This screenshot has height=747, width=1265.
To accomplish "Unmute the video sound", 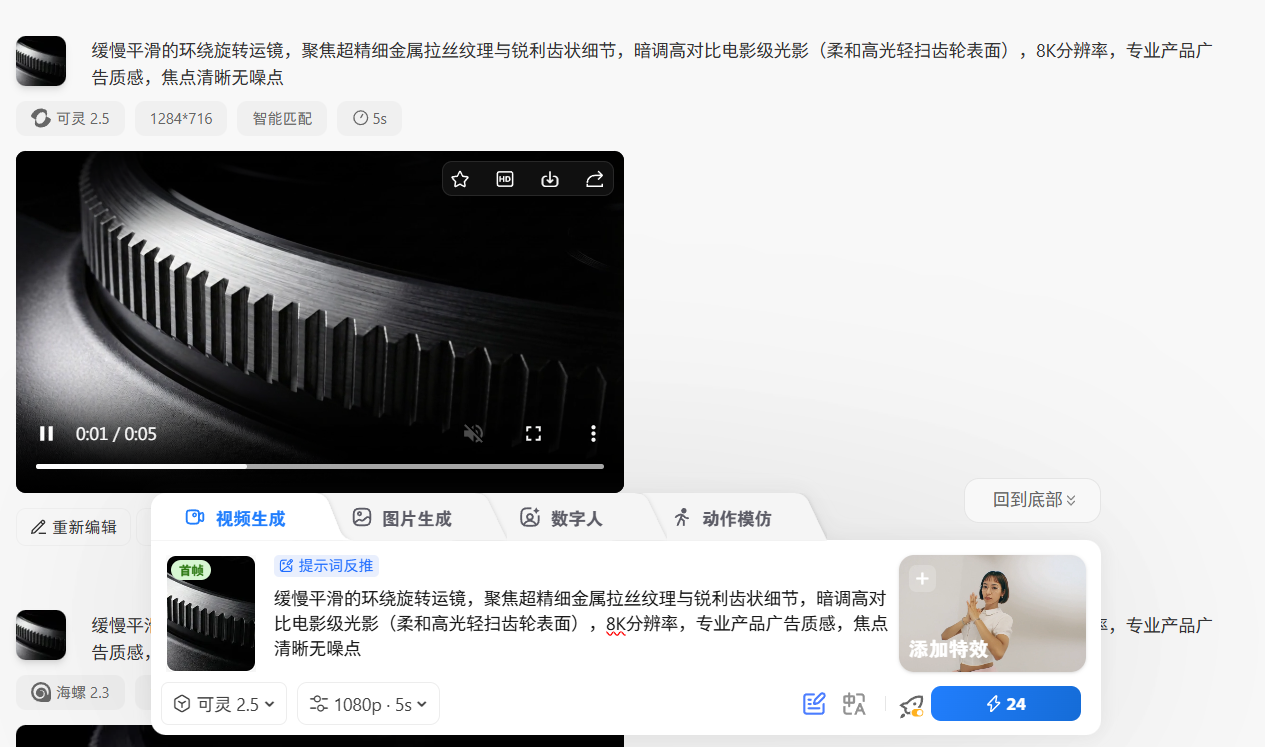I will 474,433.
